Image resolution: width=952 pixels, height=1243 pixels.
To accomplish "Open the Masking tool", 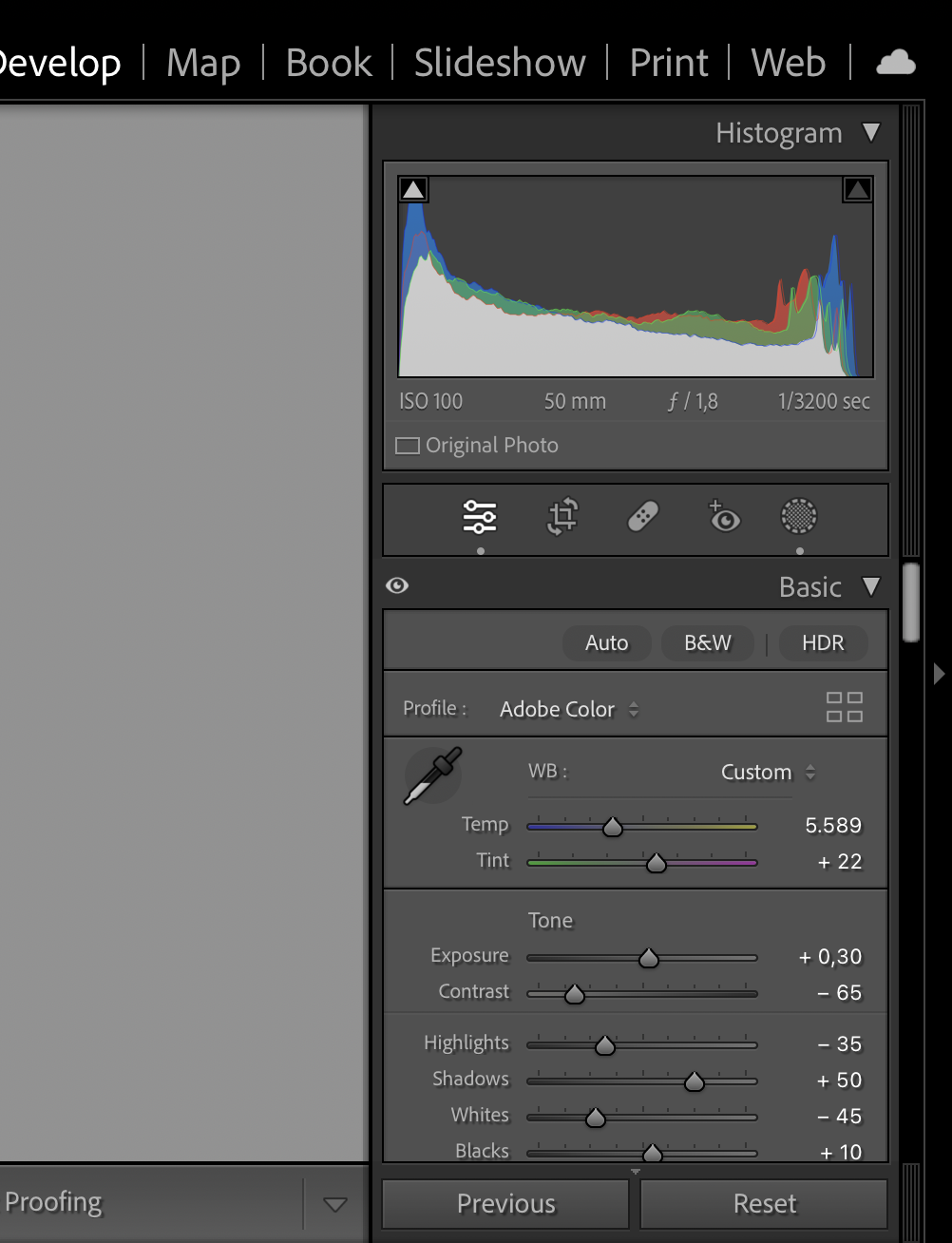I will pyautogui.click(x=799, y=517).
